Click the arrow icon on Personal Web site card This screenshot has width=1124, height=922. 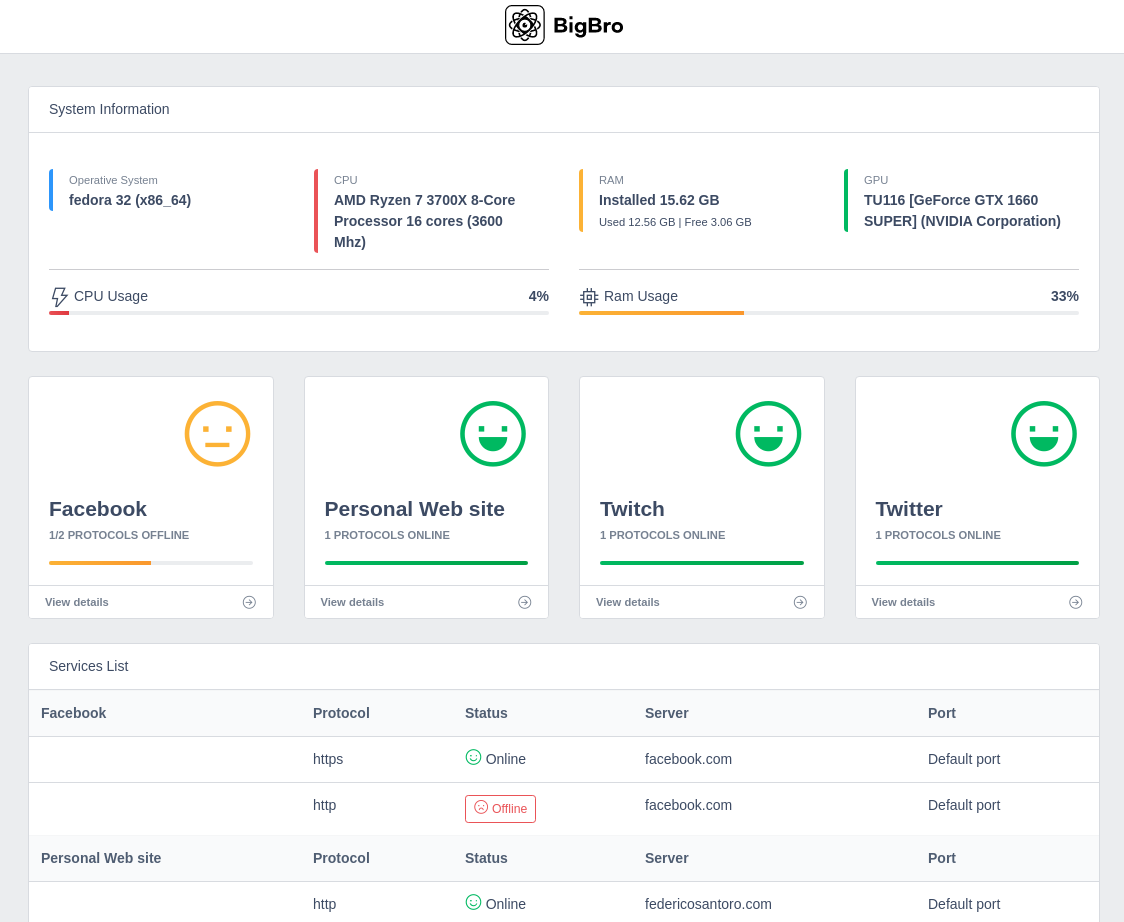point(525,602)
